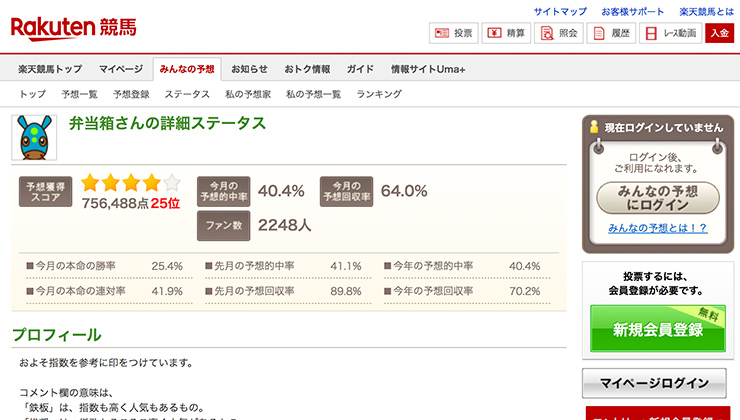Image resolution: width=740 pixels, height=420 pixels.
Task: Click the 今月の予想的中率 badge
Action: 223,192
